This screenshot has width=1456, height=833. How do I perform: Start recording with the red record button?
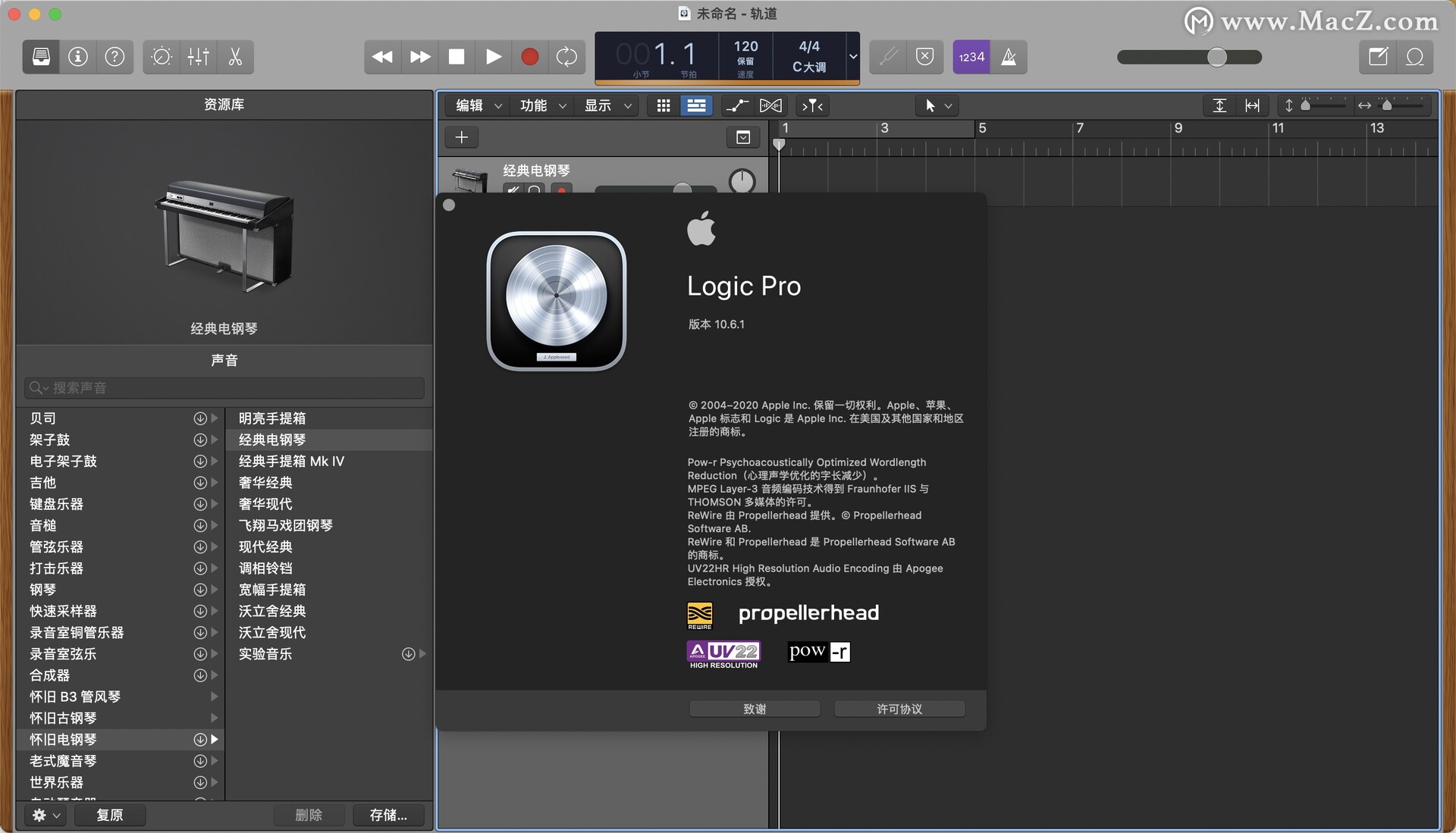[x=529, y=57]
